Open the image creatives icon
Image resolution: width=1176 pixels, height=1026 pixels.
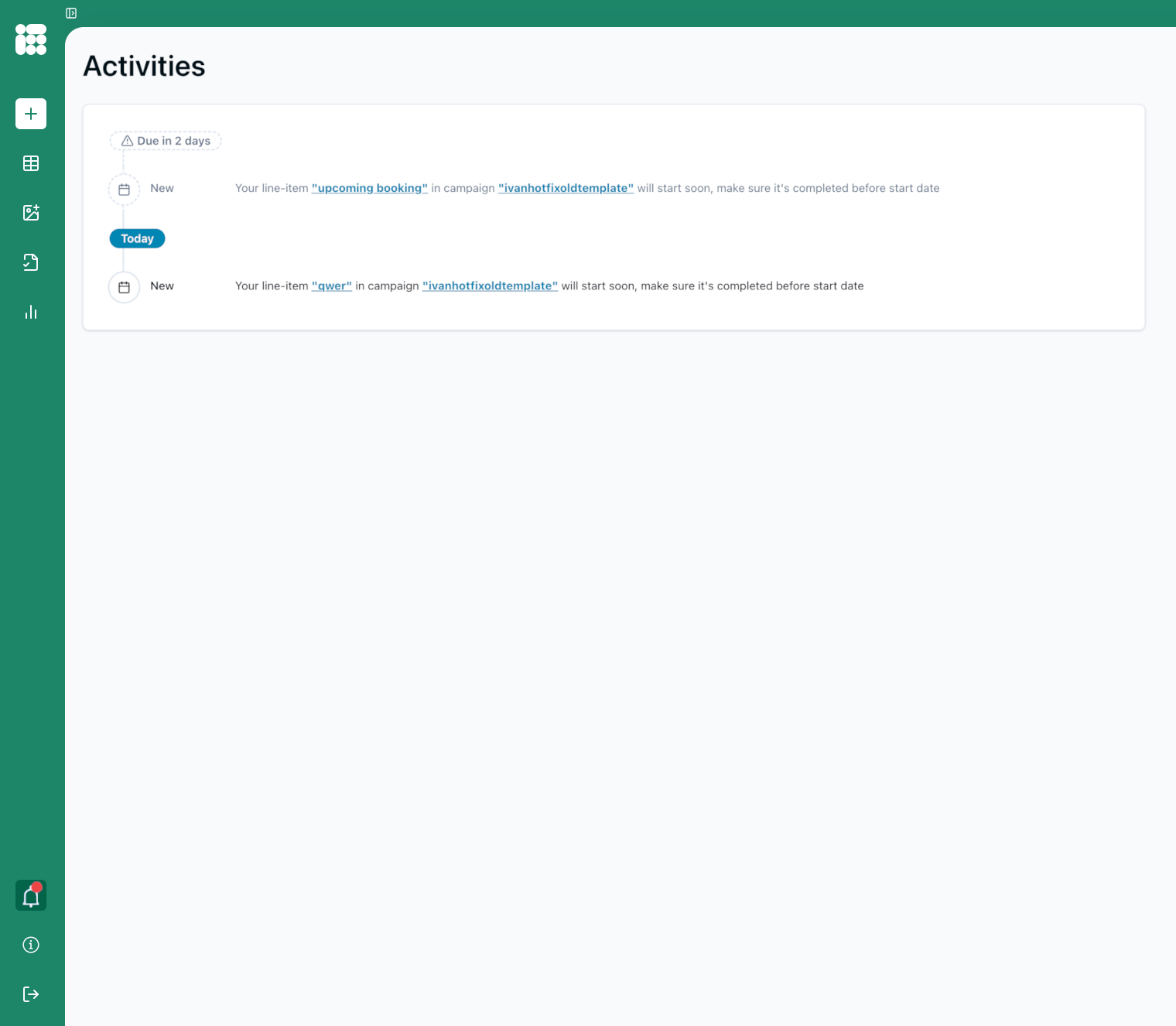point(31,213)
